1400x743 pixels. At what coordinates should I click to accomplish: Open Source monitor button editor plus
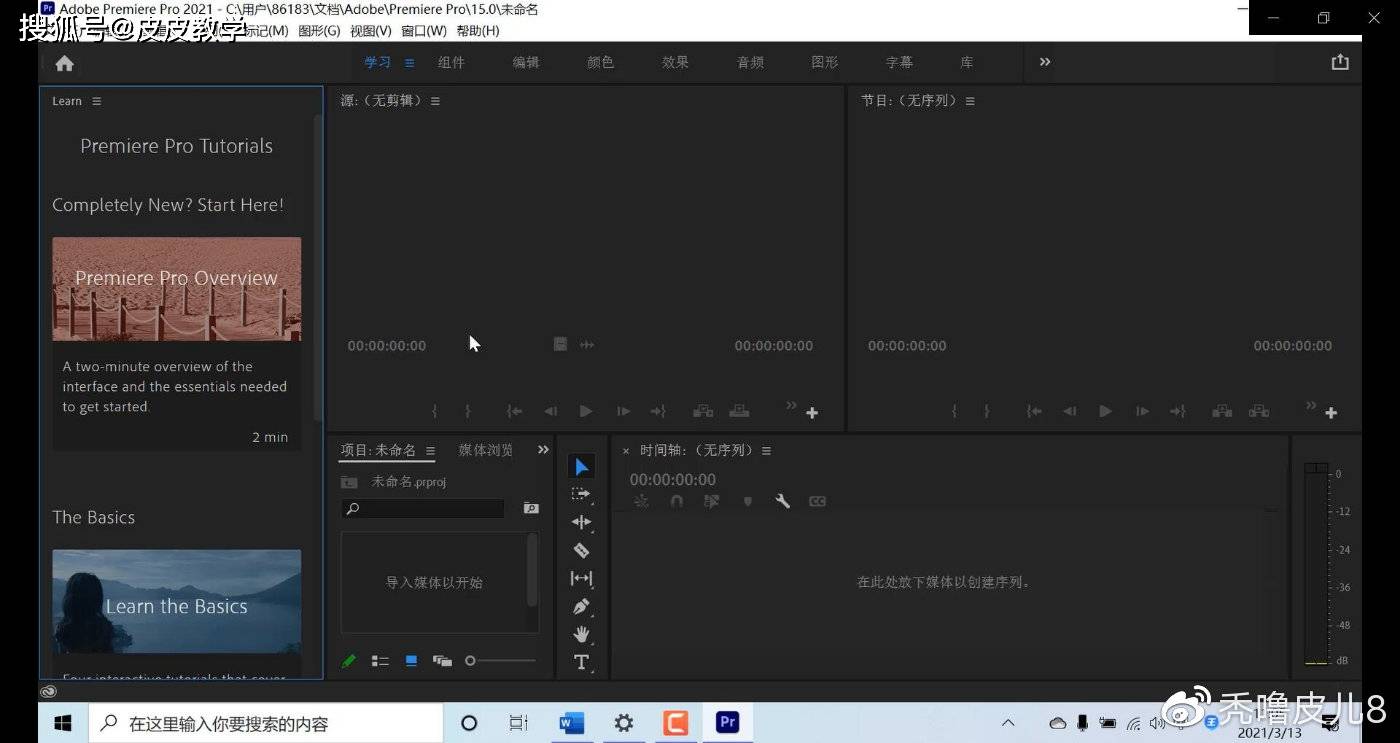tap(812, 413)
